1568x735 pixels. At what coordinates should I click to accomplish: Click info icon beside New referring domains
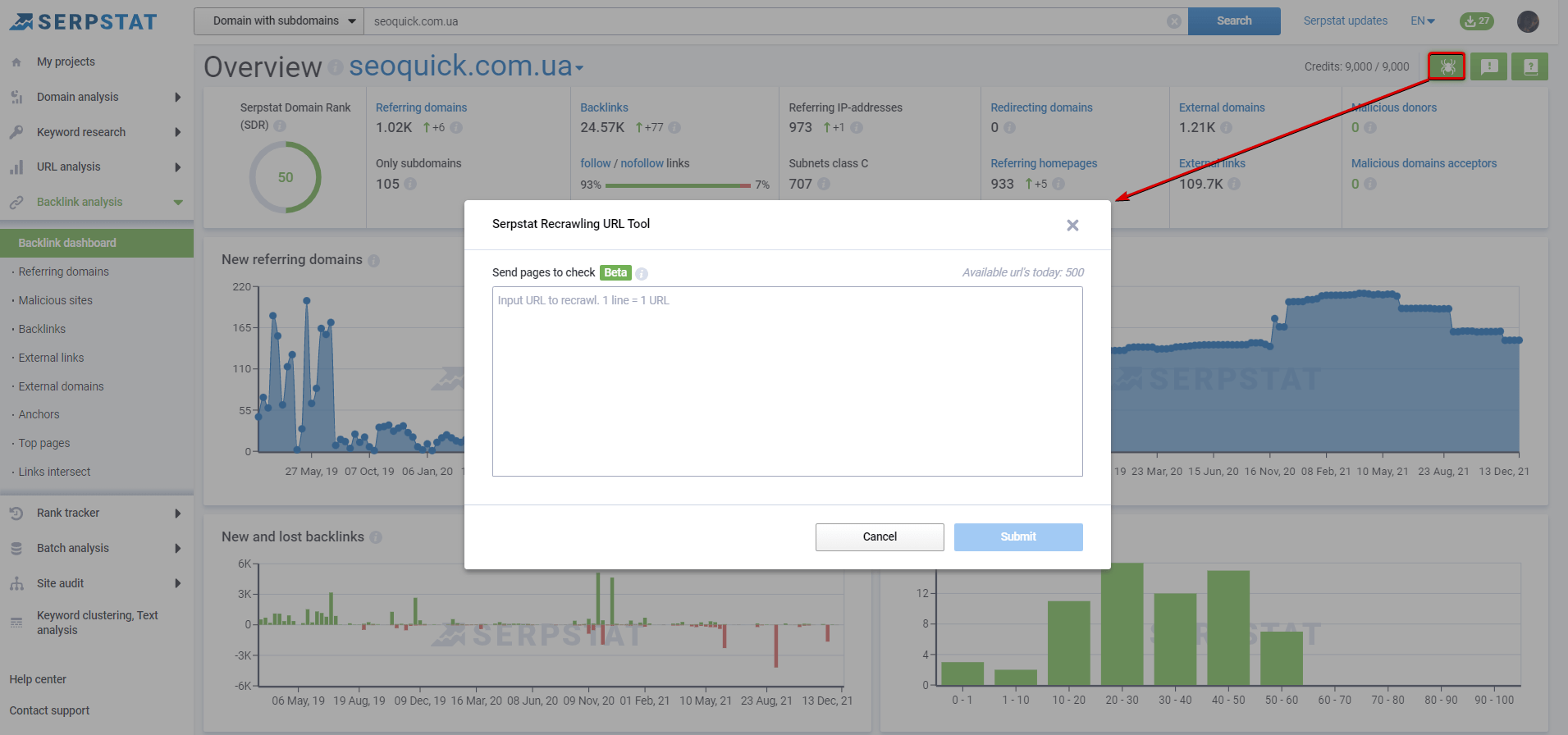click(373, 261)
